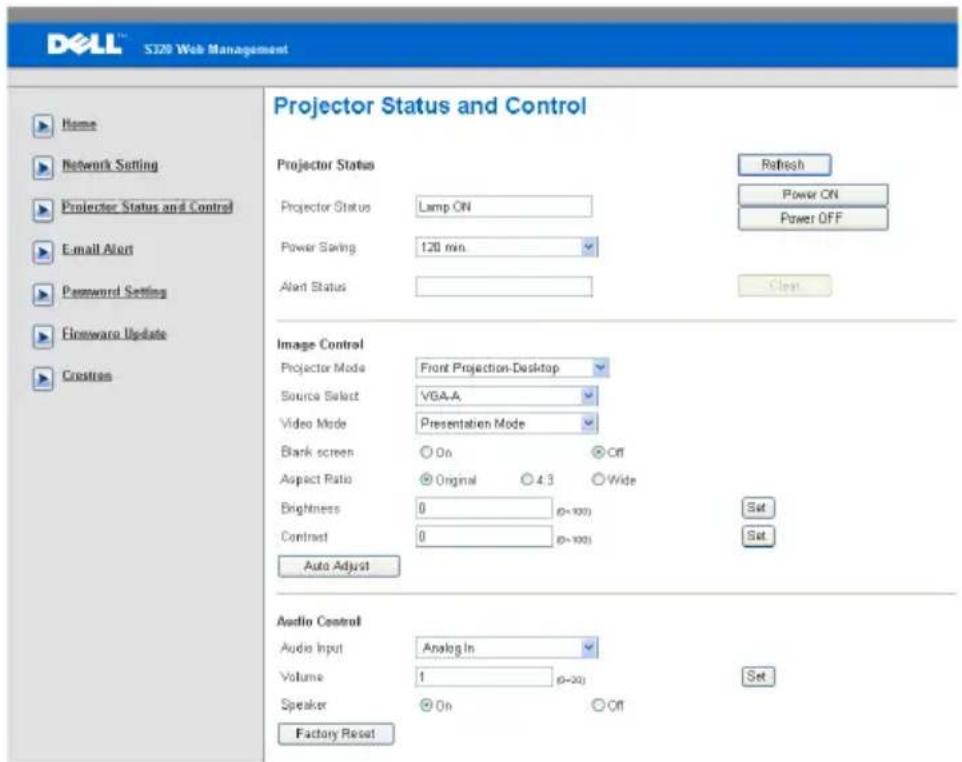Open the Firmware Update page

(x=114, y=334)
